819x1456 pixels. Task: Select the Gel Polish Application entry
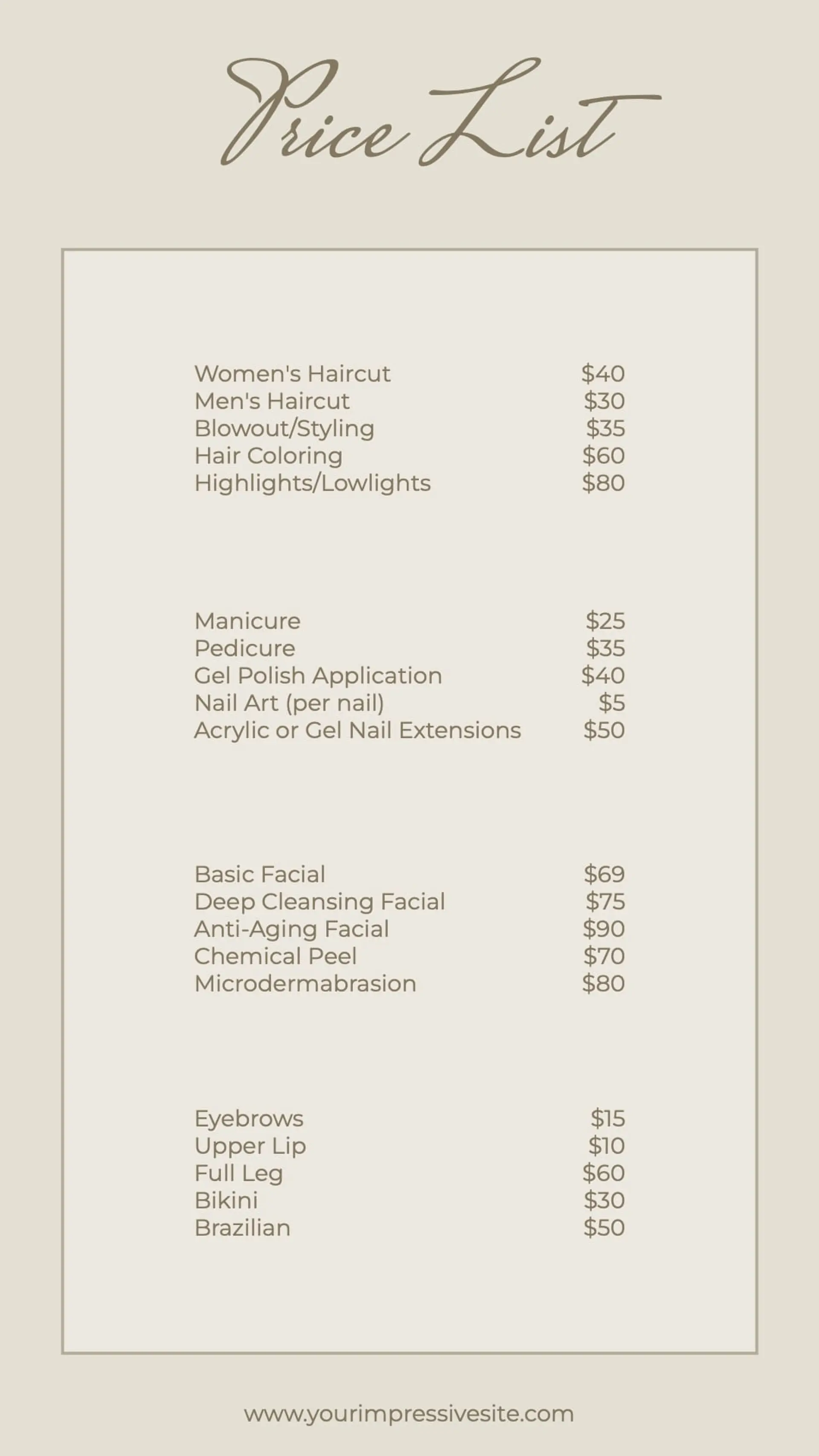(318, 675)
